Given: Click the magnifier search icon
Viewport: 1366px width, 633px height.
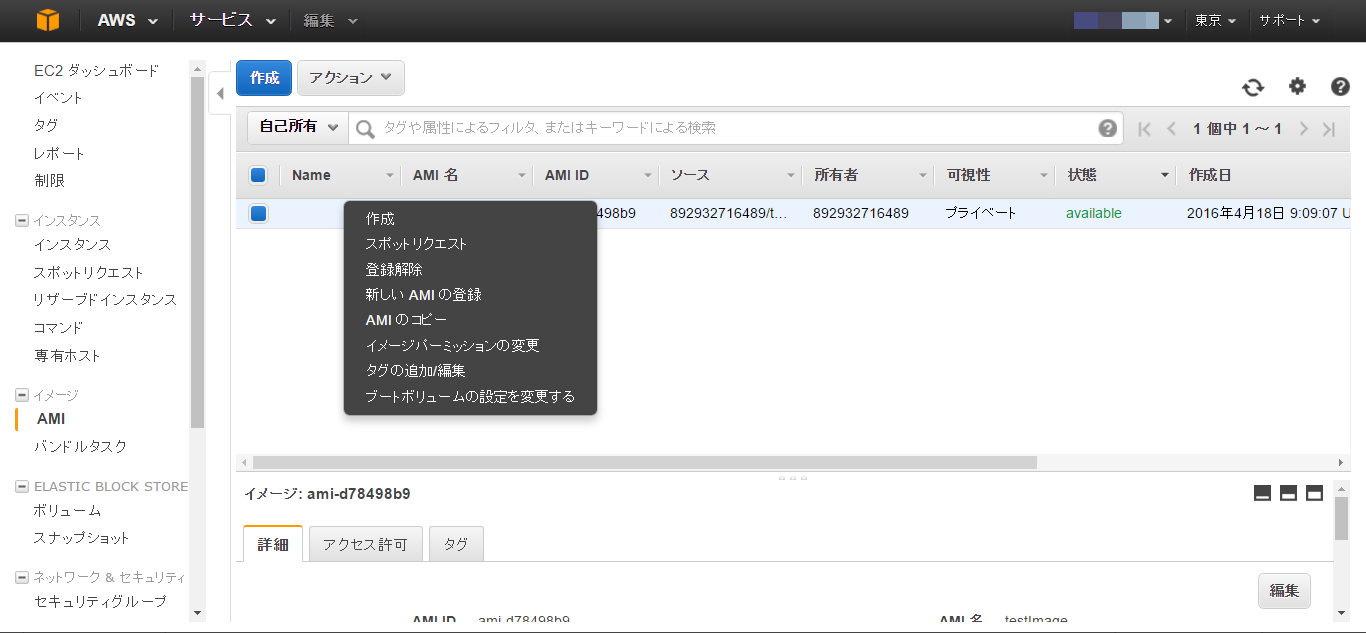Looking at the screenshot, I should coord(365,128).
